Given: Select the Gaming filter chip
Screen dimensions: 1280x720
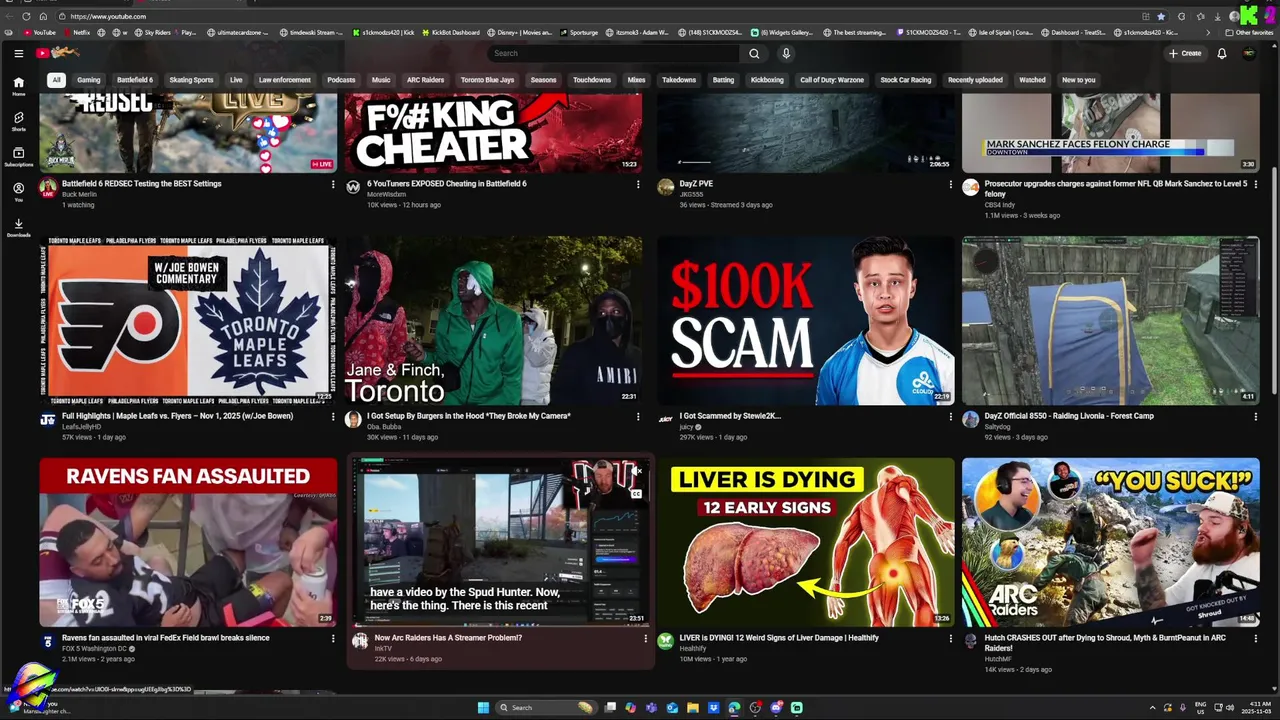Looking at the screenshot, I should (89, 80).
